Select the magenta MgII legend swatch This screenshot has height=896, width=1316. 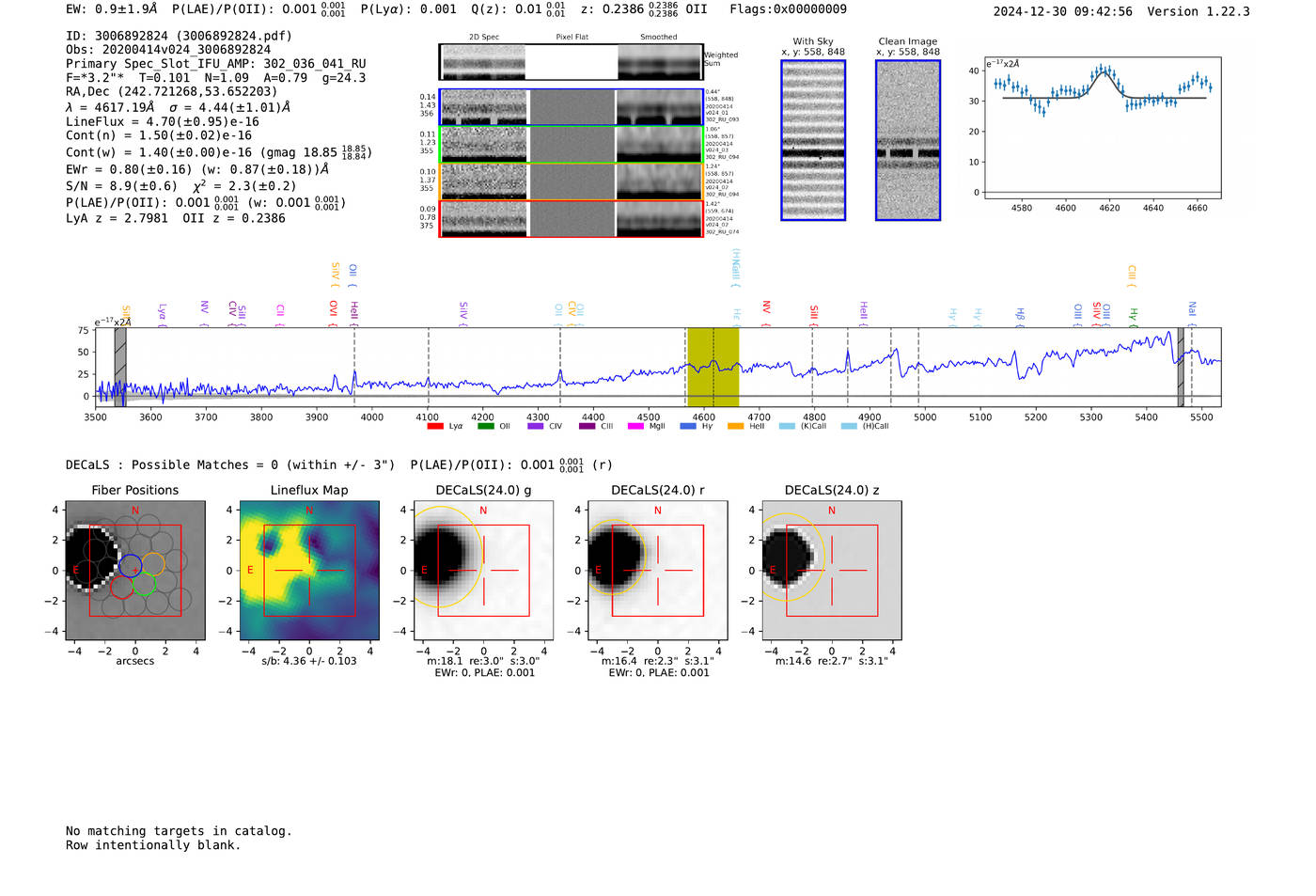tap(635, 426)
